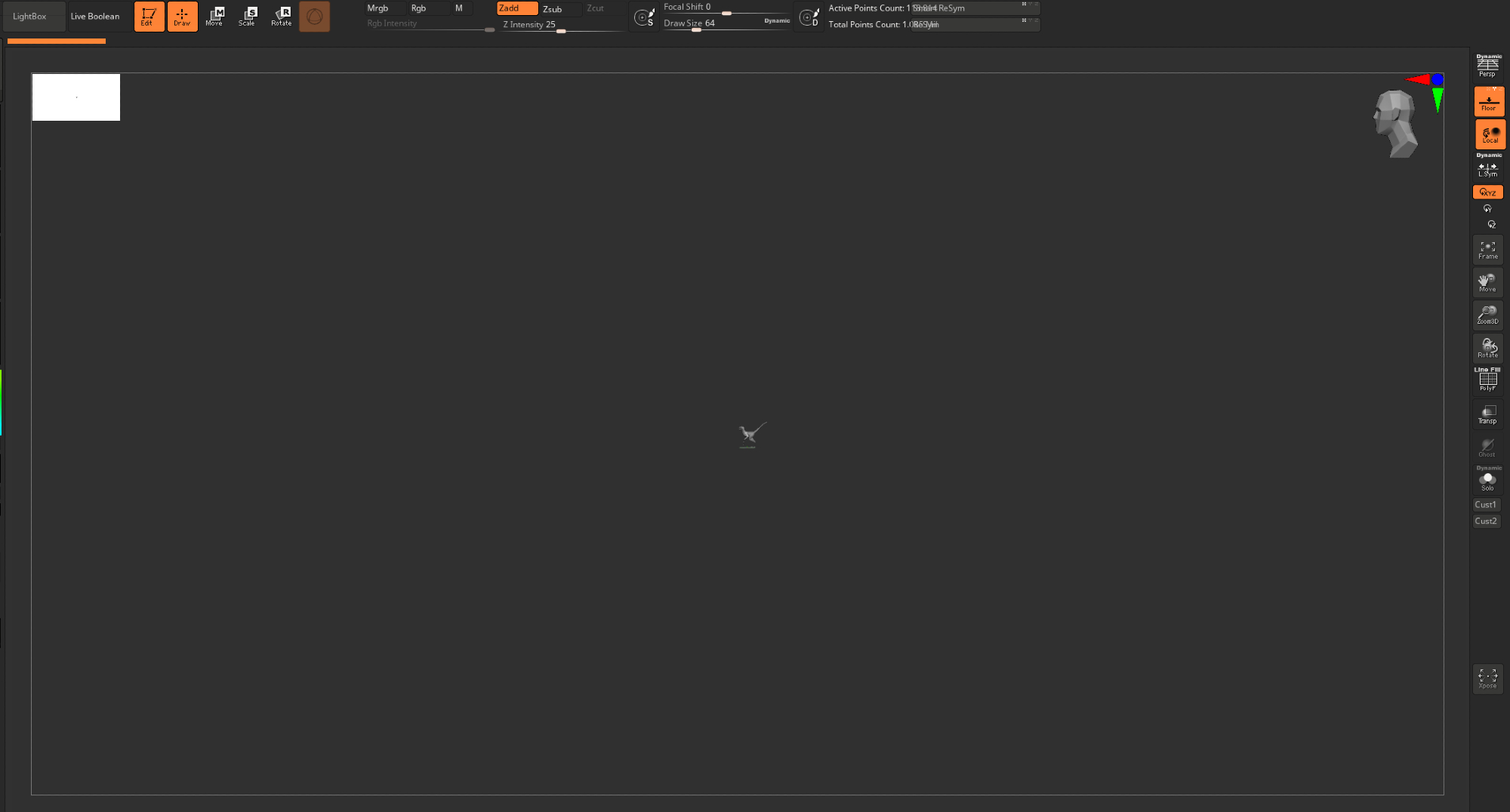Toggle L.Sym local symmetry
Image resolution: width=1510 pixels, height=812 pixels.
pyautogui.click(x=1487, y=167)
